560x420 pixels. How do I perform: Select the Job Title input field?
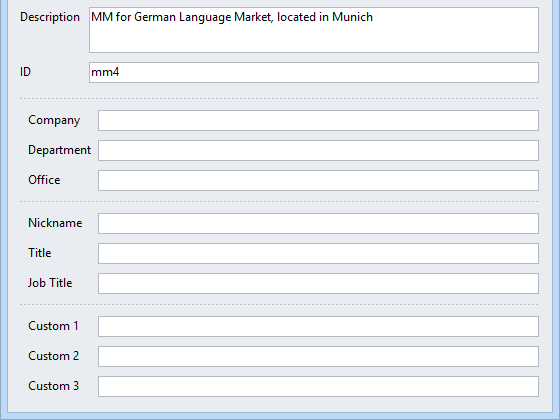point(319,284)
